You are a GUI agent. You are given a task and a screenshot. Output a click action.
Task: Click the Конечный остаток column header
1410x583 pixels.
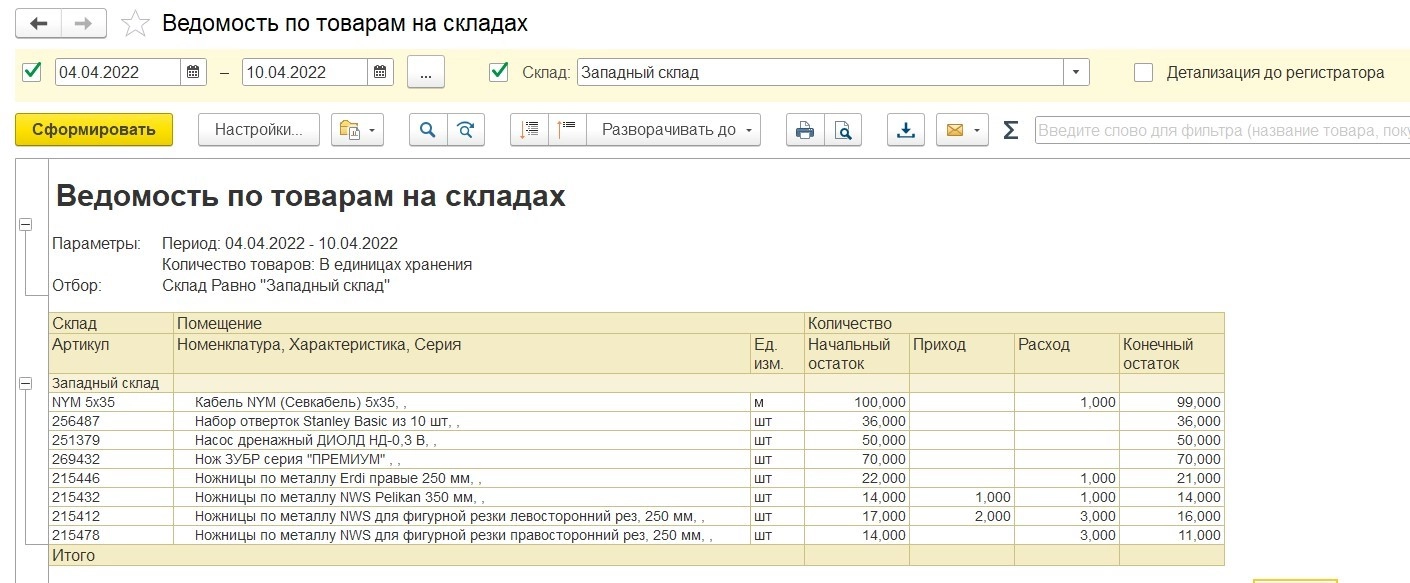click(x=1172, y=354)
